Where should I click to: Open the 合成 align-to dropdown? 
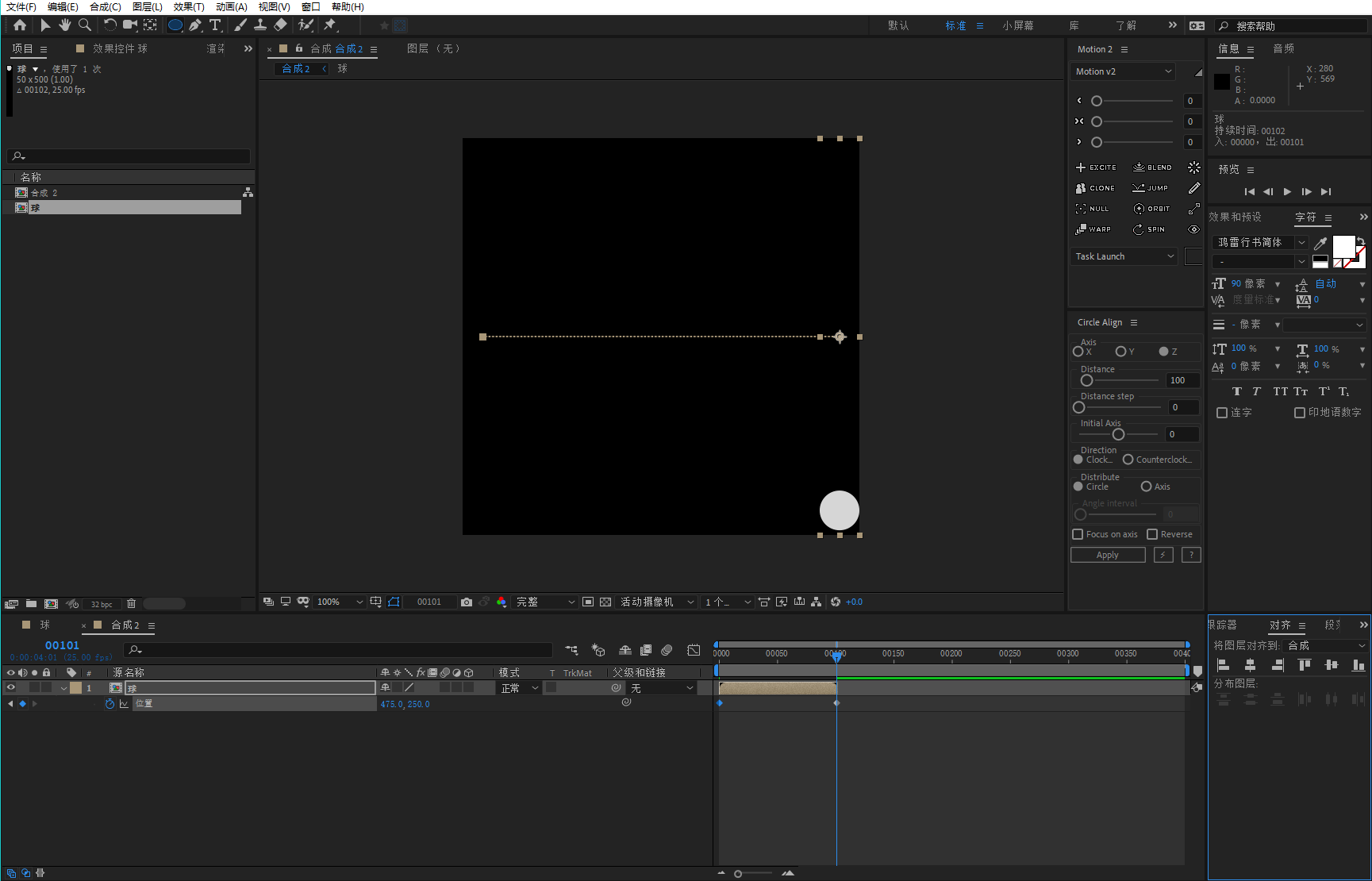pos(1326,645)
